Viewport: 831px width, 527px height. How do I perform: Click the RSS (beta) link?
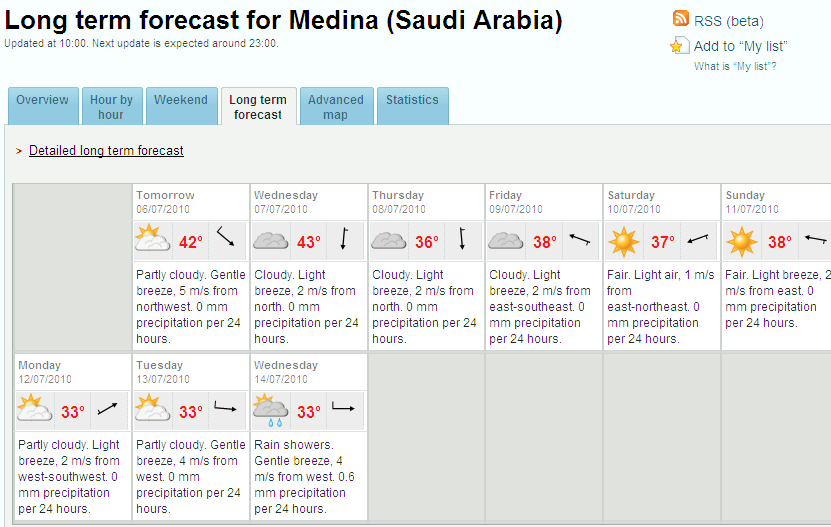coord(729,21)
